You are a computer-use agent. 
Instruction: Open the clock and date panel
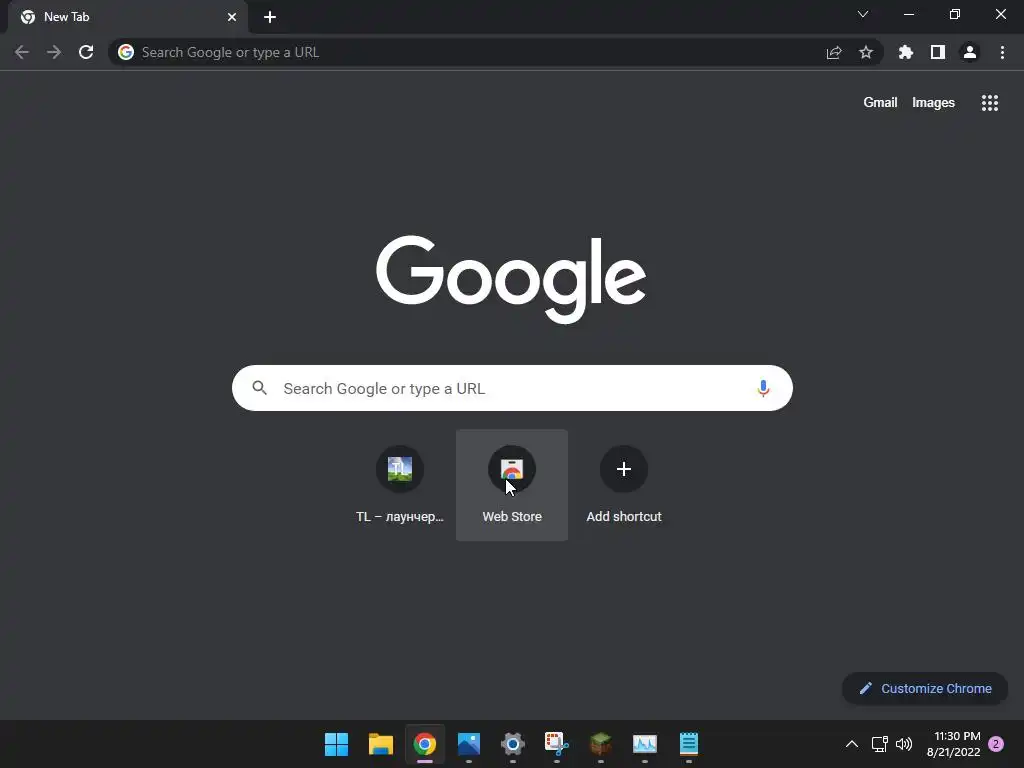coord(953,744)
